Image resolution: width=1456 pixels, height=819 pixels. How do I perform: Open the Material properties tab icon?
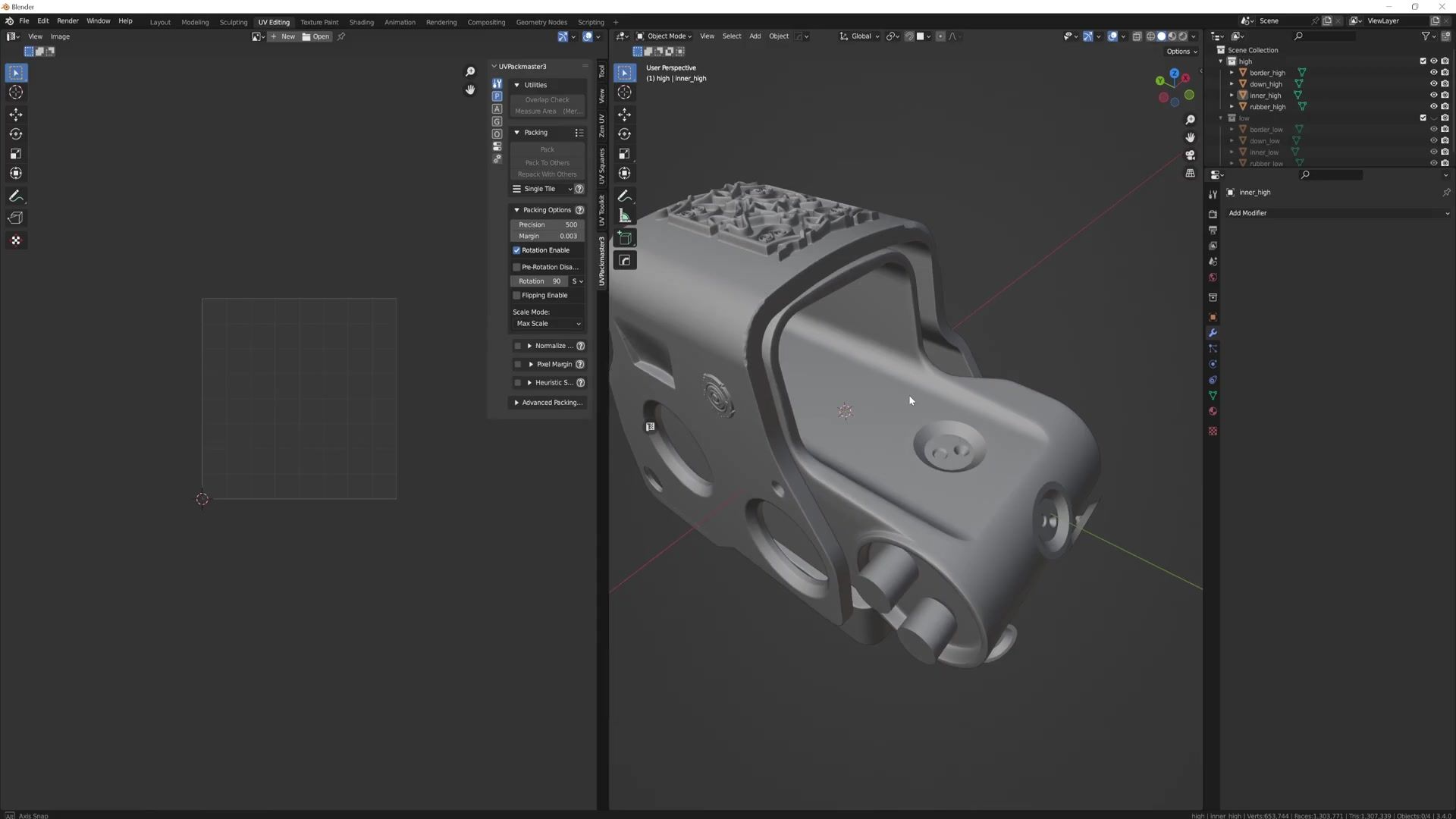point(1213,412)
